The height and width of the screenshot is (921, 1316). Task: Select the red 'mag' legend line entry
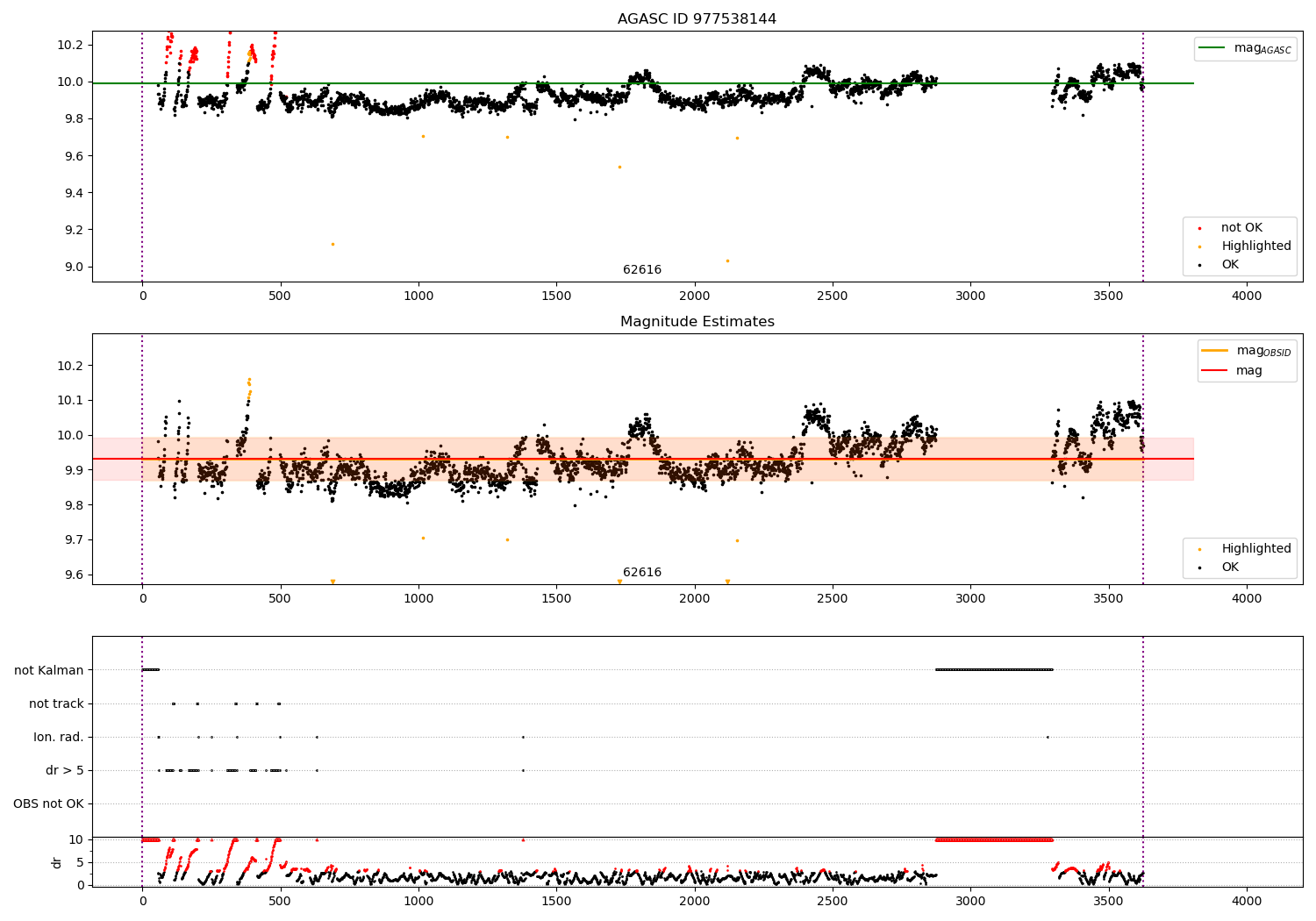[x=1232, y=370]
